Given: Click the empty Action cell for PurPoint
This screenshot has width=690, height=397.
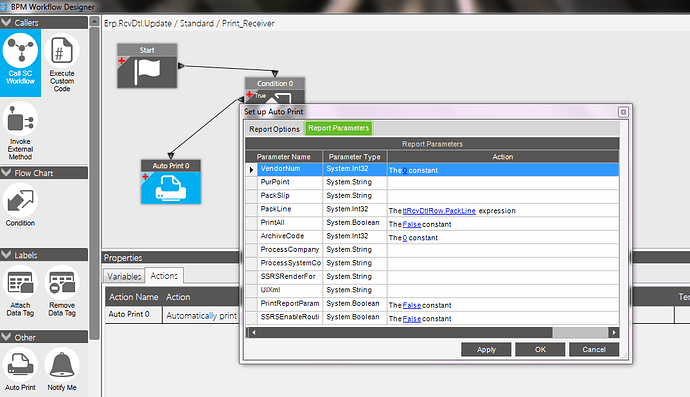Looking at the screenshot, I should coord(503,183).
